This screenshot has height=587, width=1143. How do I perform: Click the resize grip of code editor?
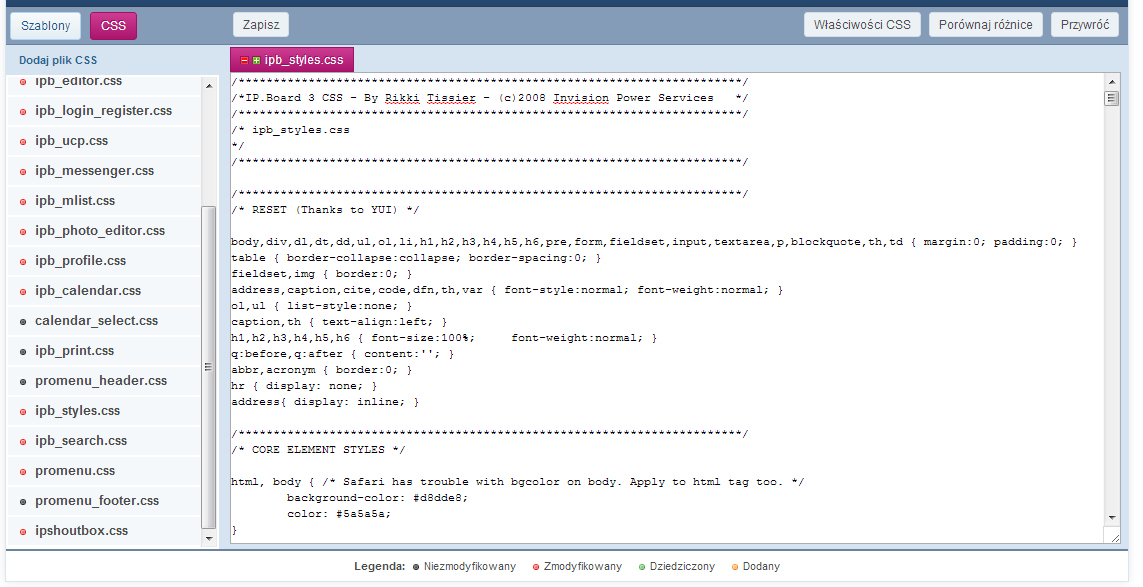pos(1113,537)
